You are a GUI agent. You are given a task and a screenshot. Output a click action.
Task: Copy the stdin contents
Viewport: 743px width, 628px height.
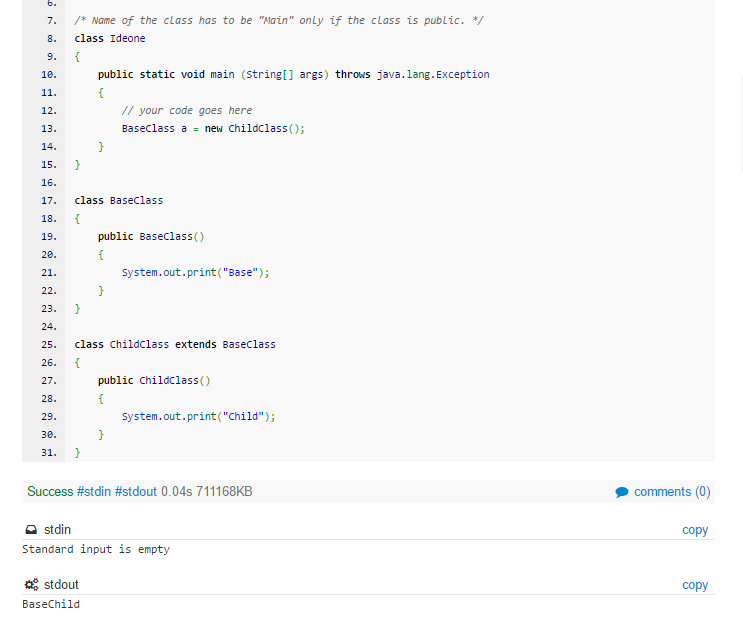pos(695,530)
